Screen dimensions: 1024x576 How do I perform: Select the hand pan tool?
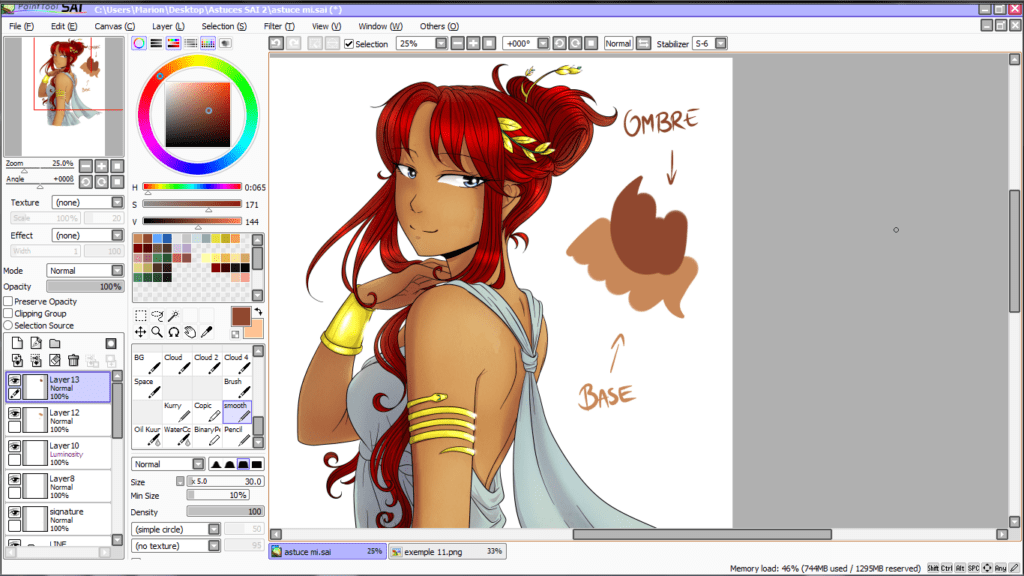189,332
